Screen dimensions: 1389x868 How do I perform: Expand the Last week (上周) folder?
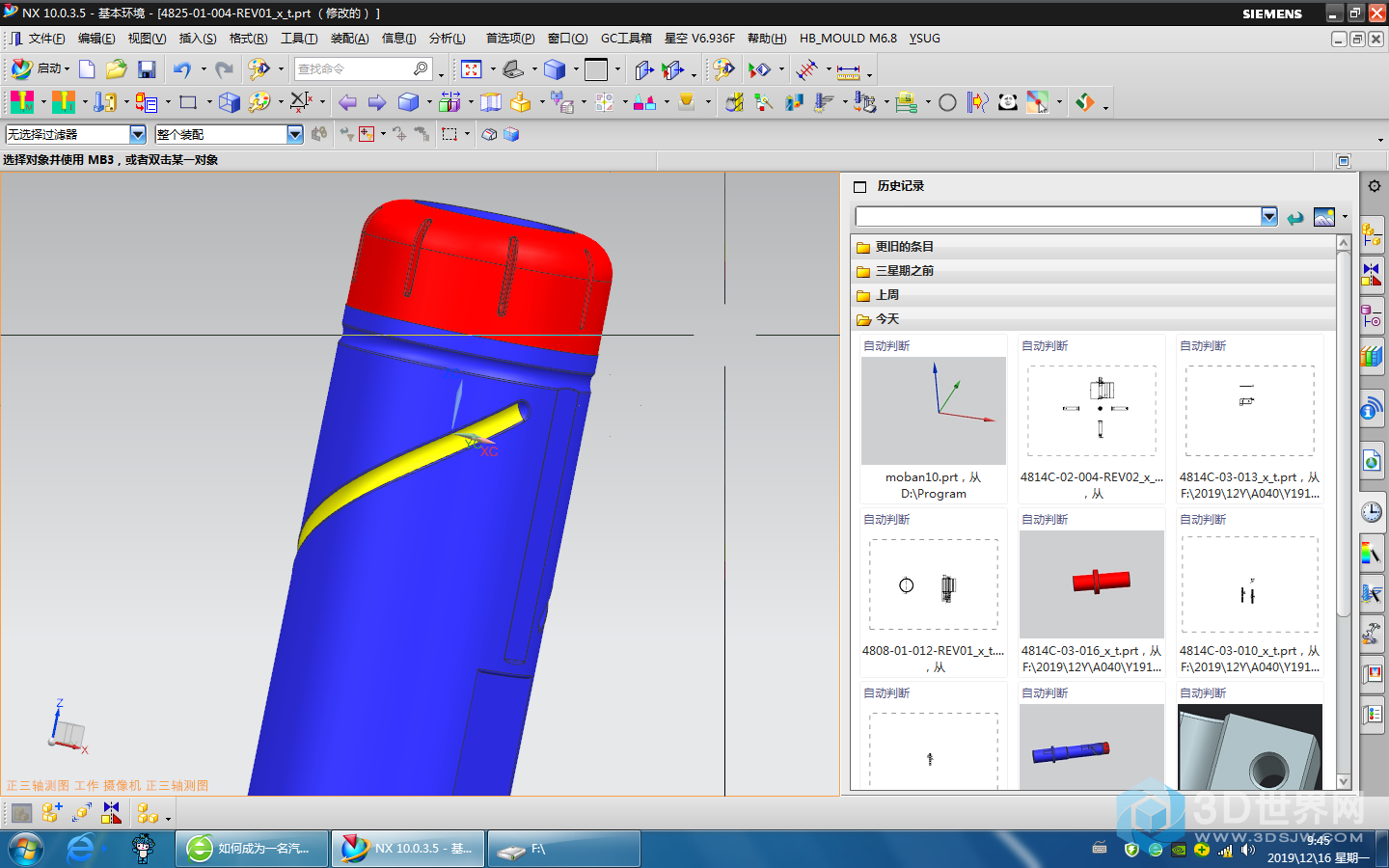1095,295
